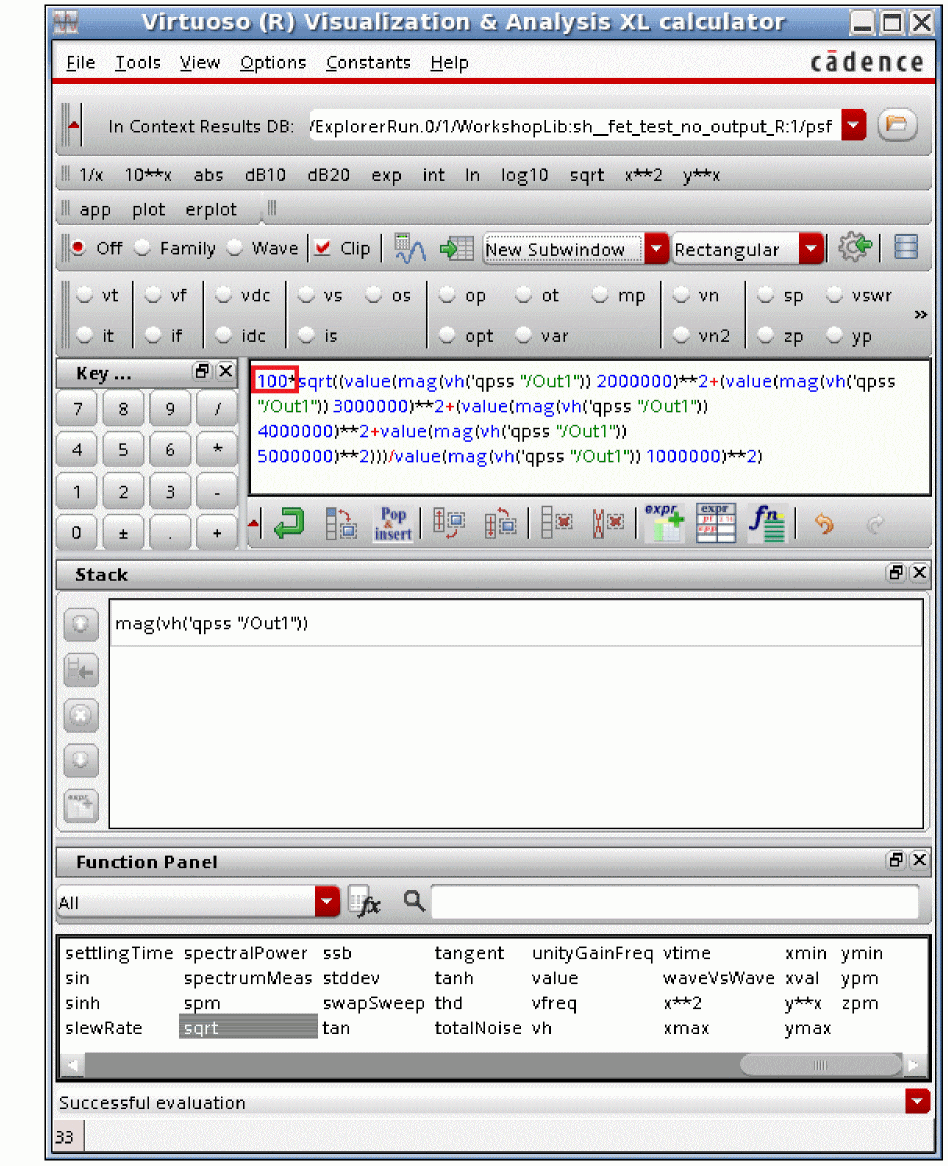
Task: Click the keypad ± sign button
Action: pyautogui.click(x=123, y=533)
